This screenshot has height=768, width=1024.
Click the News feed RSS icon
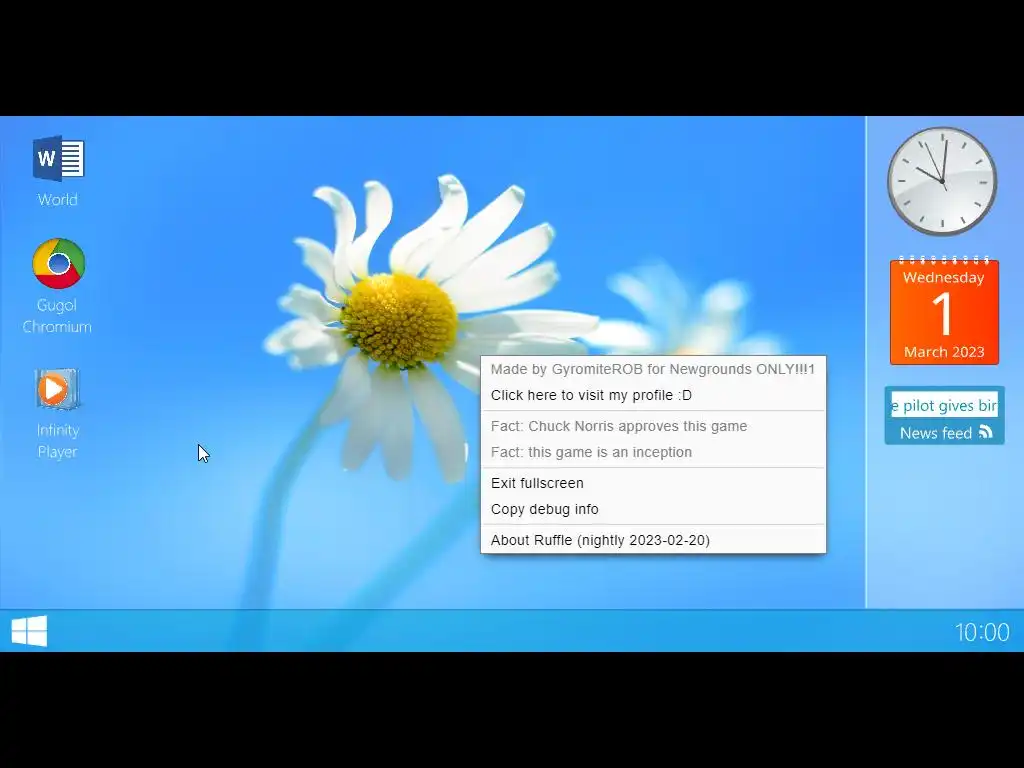pyautogui.click(x=985, y=432)
